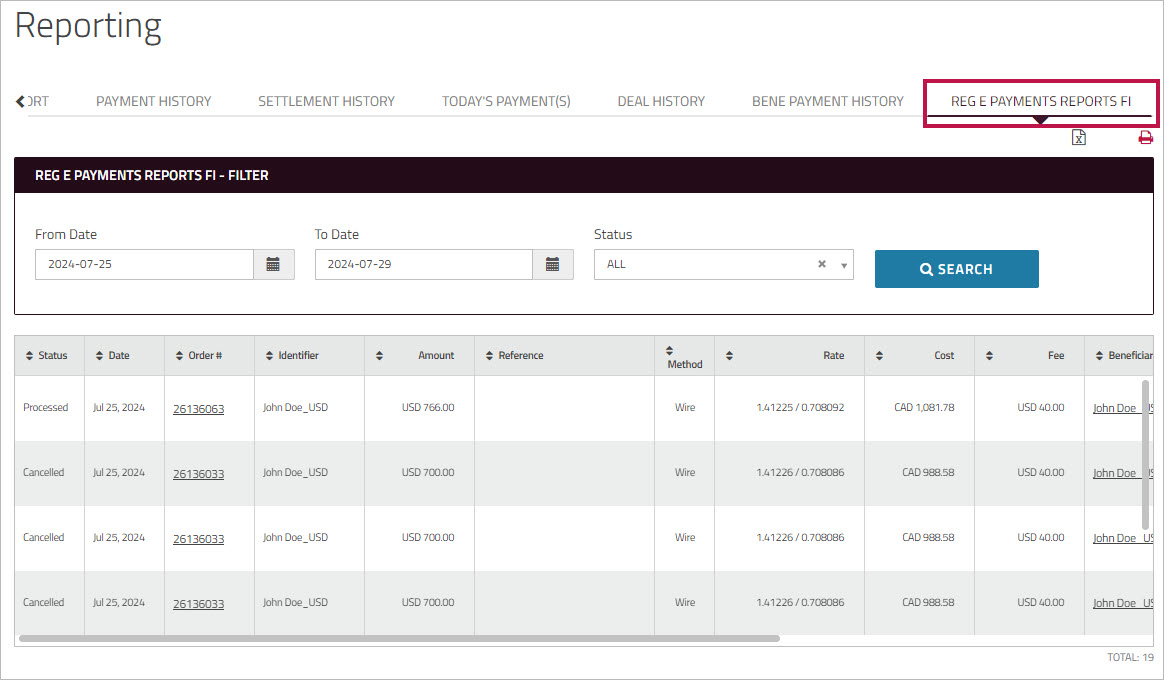Export report to Excel icon
This screenshot has width=1164, height=680.
pos(1079,138)
